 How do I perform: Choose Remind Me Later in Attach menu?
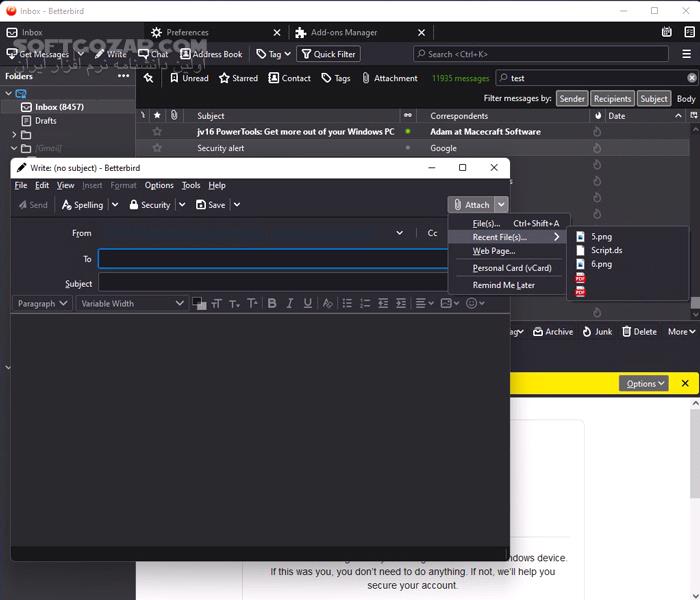509,285
